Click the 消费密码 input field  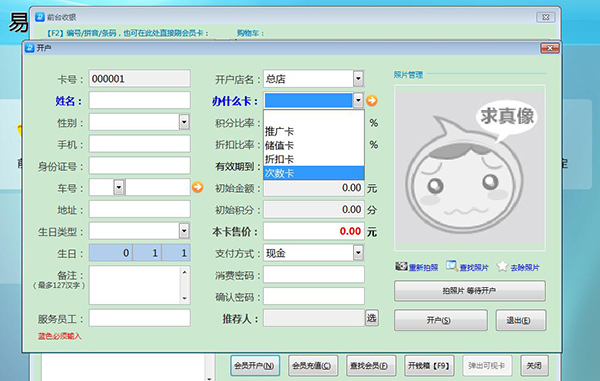click(314, 275)
